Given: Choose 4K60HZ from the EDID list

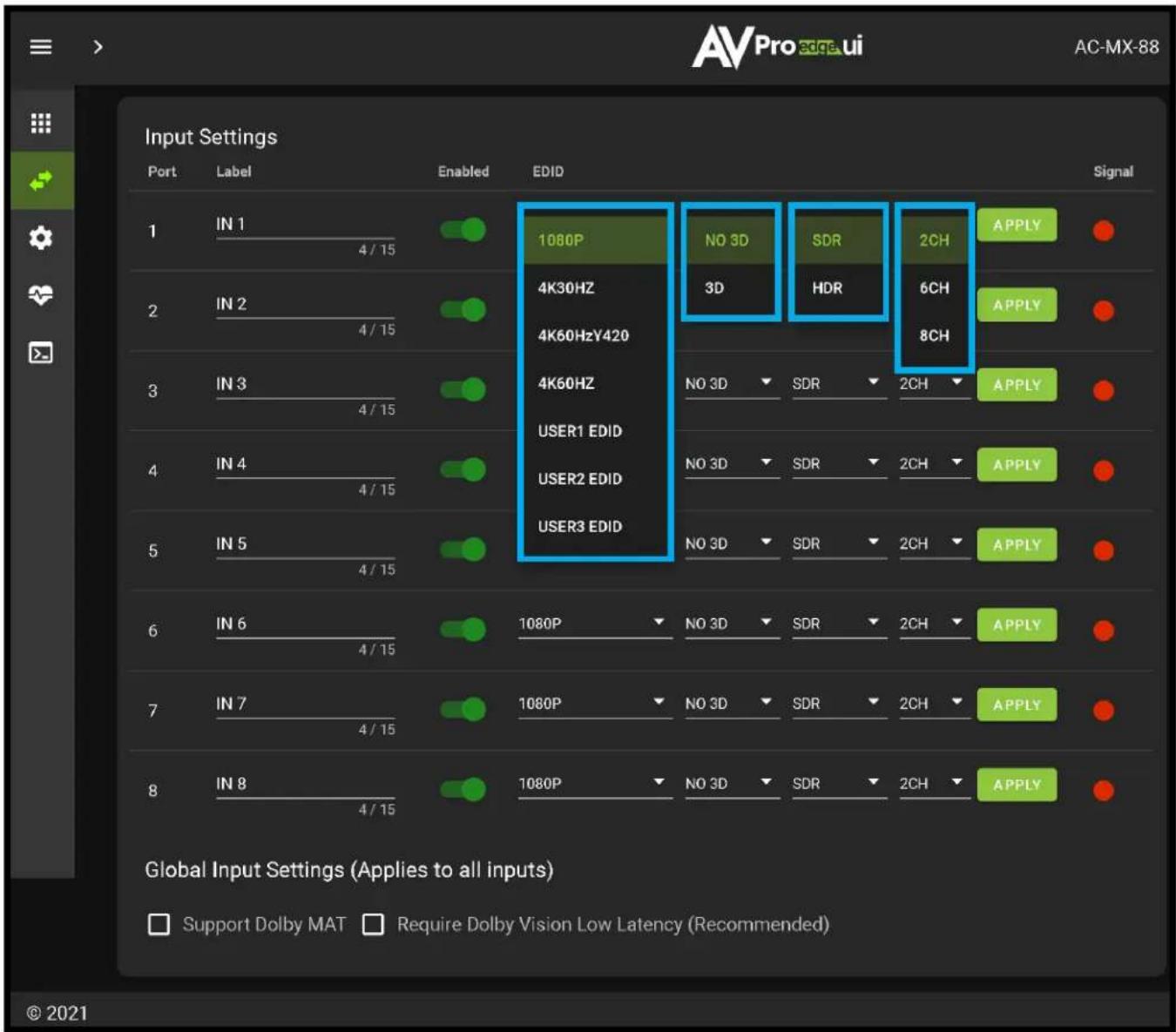Looking at the screenshot, I should click(595, 383).
